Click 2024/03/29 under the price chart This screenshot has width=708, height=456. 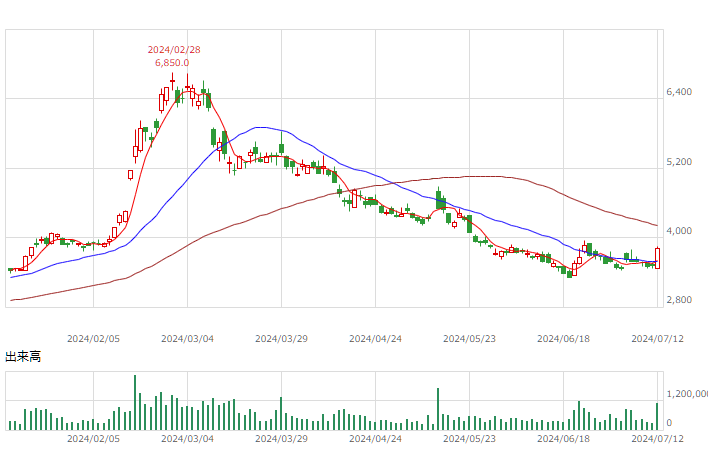[281, 339]
